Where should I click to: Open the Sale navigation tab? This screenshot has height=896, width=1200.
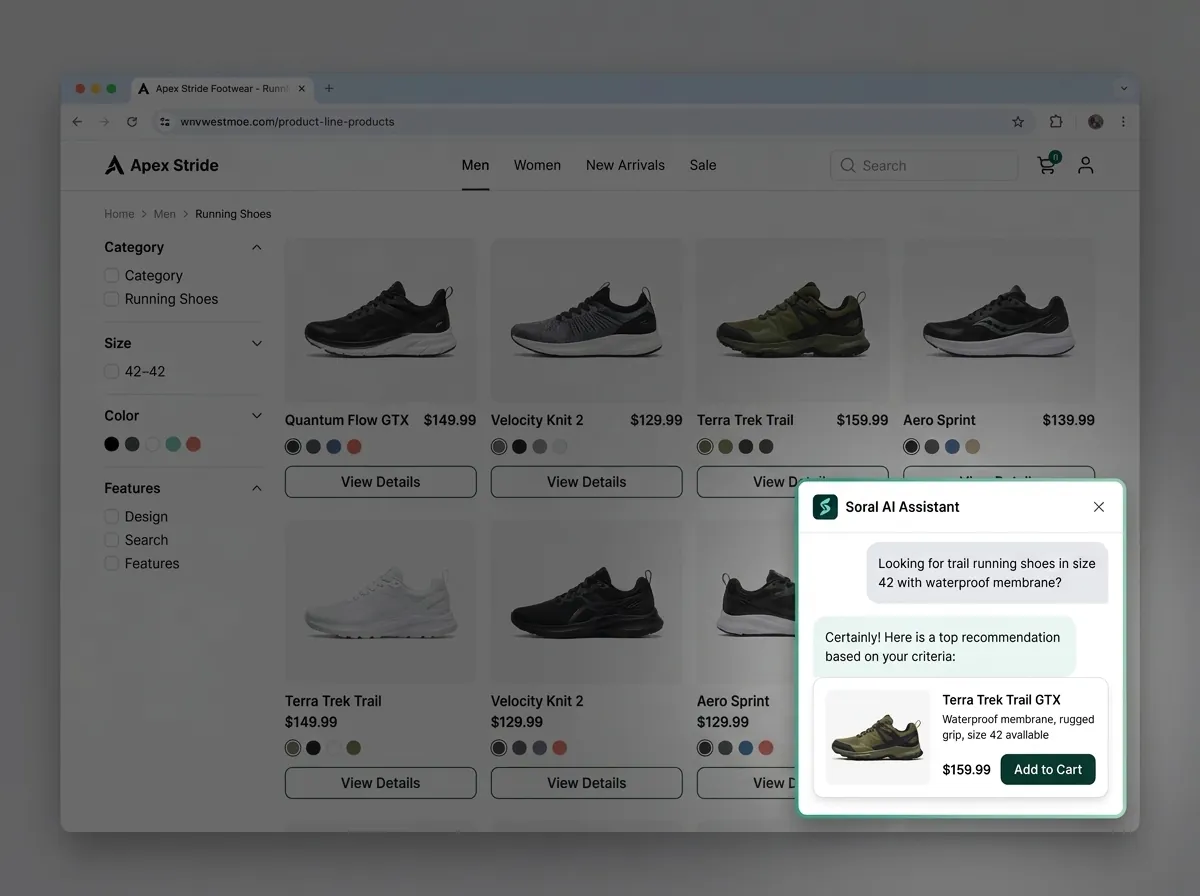[703, 165]
